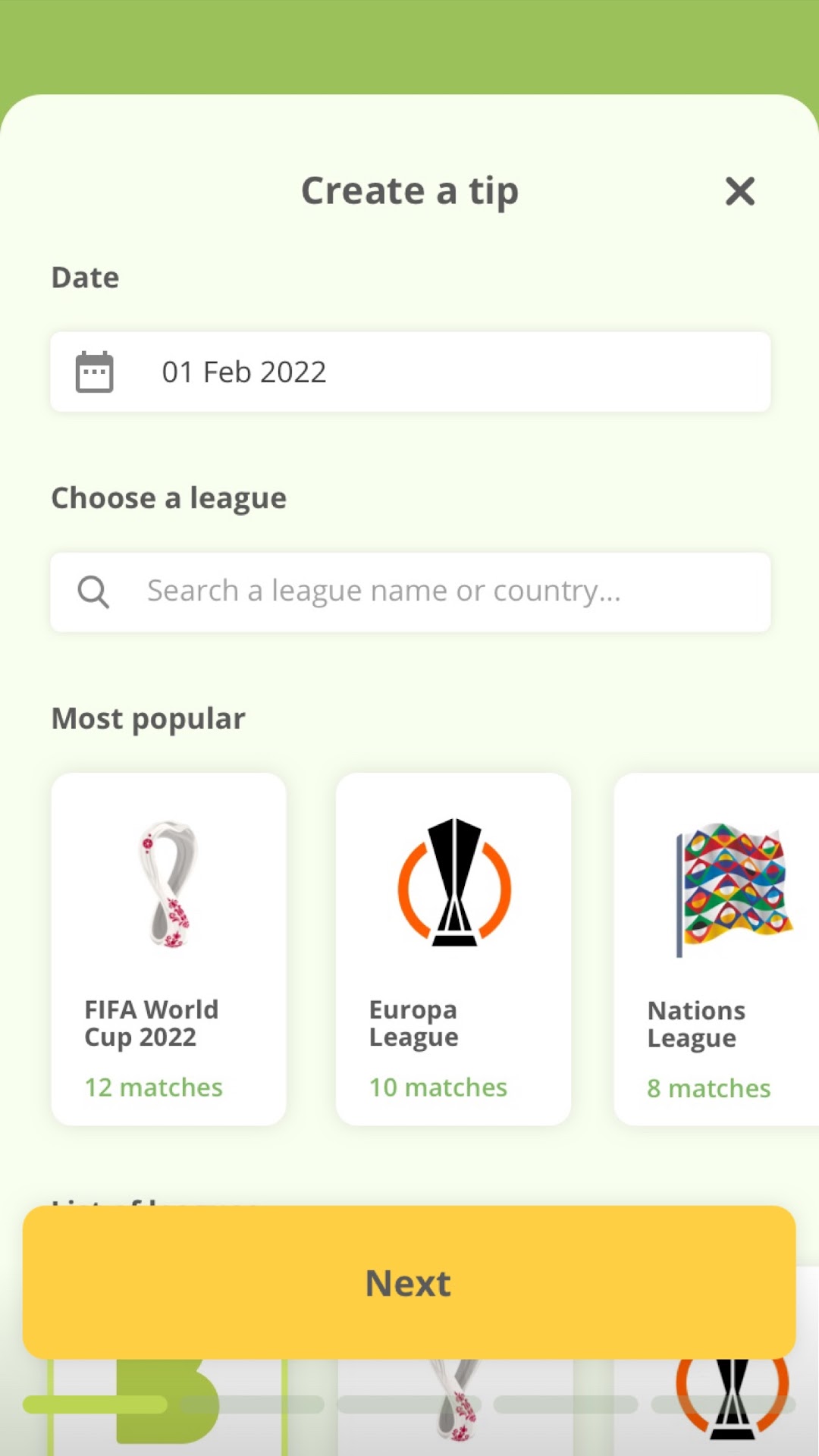Image resolution: width=819 pixels, height=1456 pixels.
Task: Select the Nations League flag logo
Action: pos(733,889)
